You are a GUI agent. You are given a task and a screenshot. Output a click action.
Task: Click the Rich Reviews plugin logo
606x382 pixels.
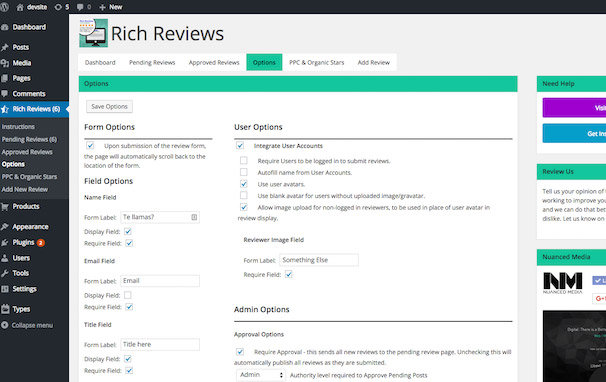pos(94,33)
